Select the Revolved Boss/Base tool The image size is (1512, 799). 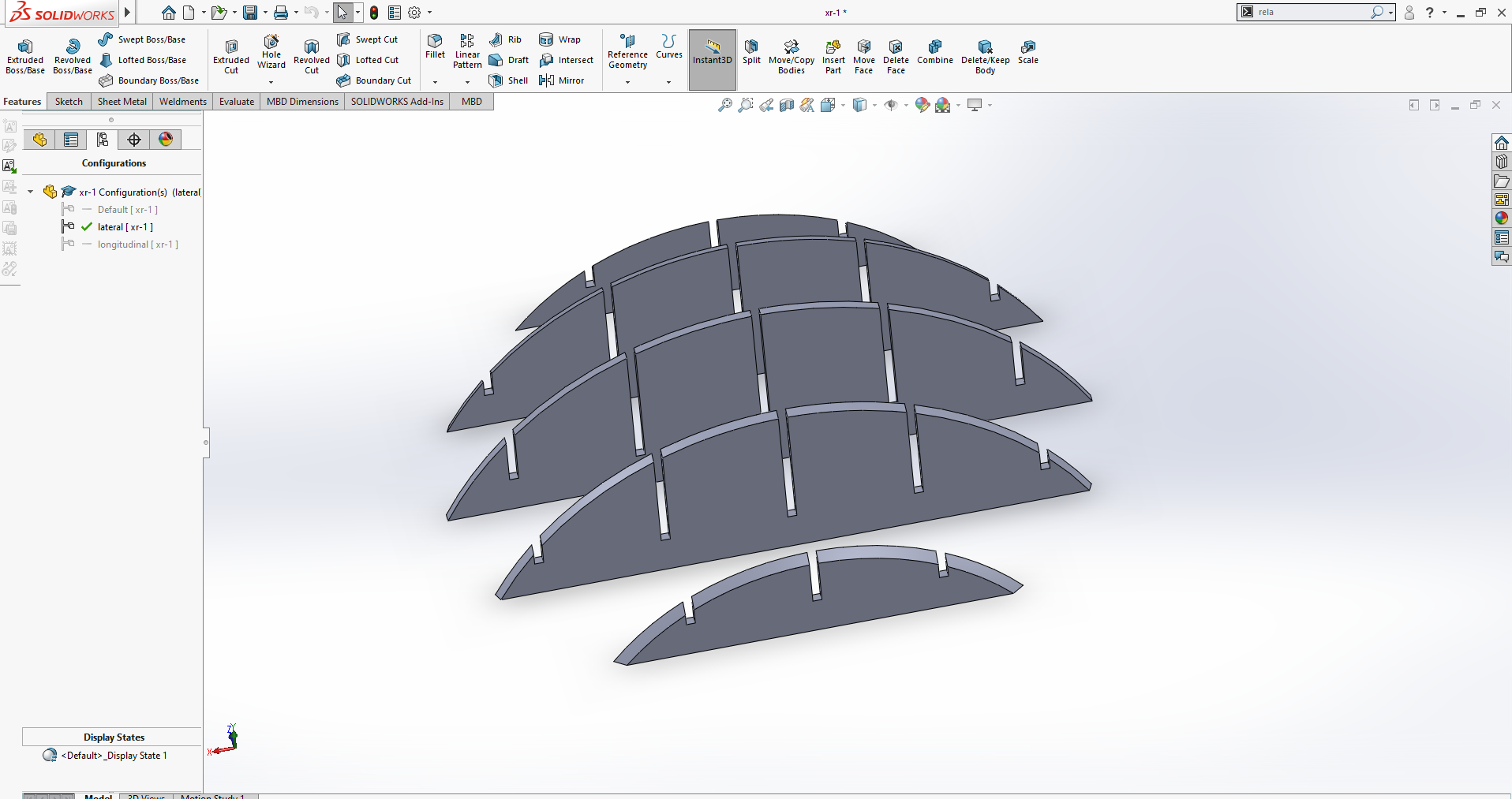[x=73, y=57]
